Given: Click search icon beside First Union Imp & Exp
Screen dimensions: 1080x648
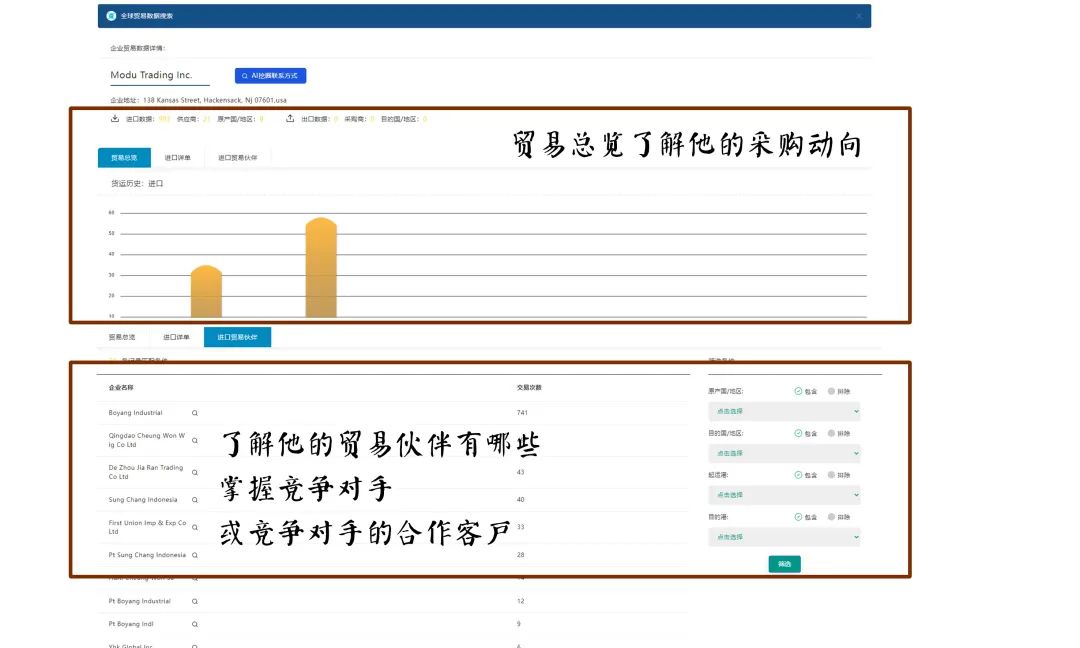Looking at the screenshot, I should tap(195, 527).
